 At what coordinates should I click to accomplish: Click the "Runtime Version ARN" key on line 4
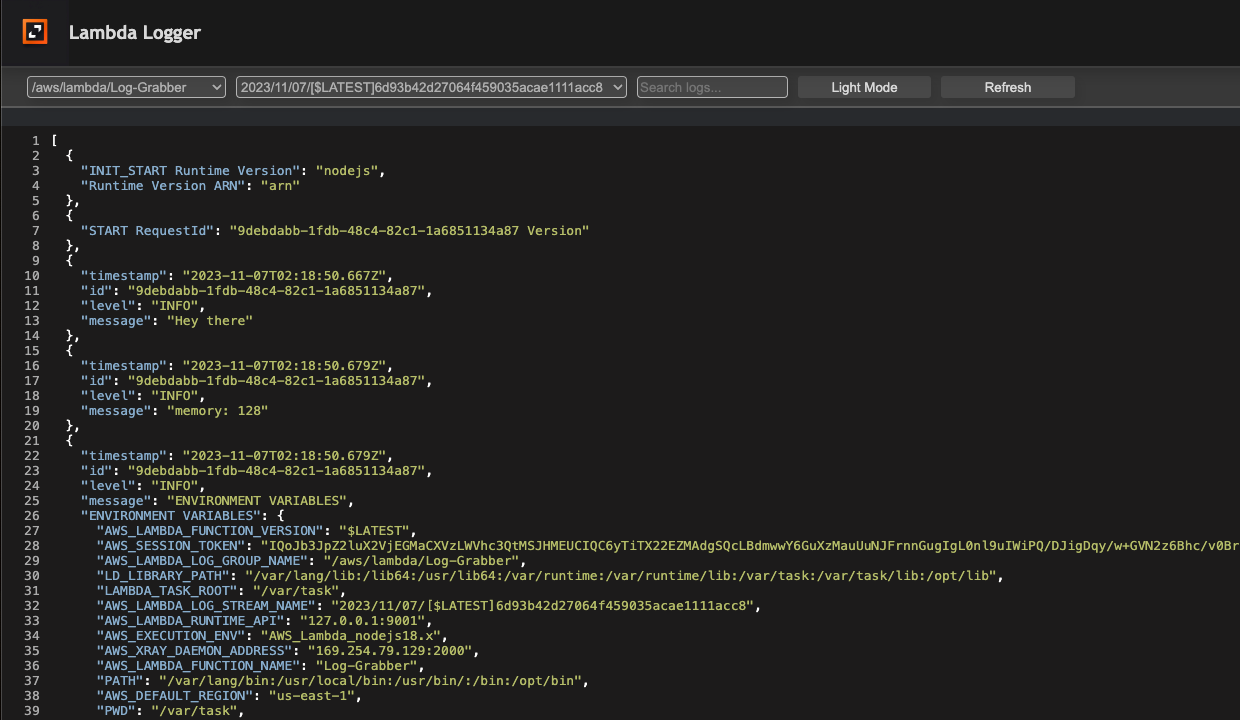click(166, 185)
